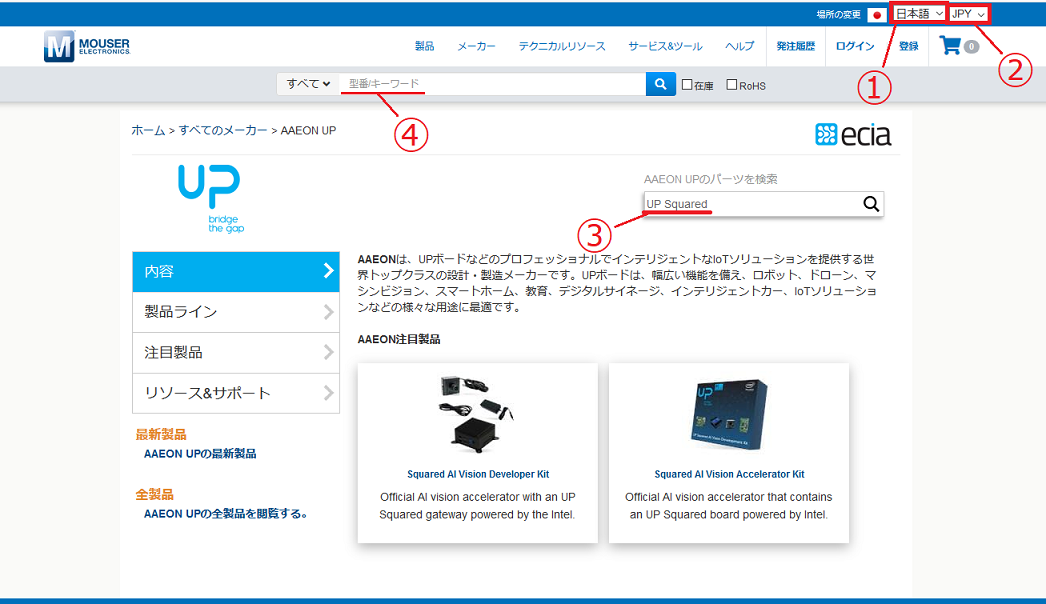Screen dimensions: 1046x604
Task: Go to ホーム breadcrumb
Action: [148, 130]
